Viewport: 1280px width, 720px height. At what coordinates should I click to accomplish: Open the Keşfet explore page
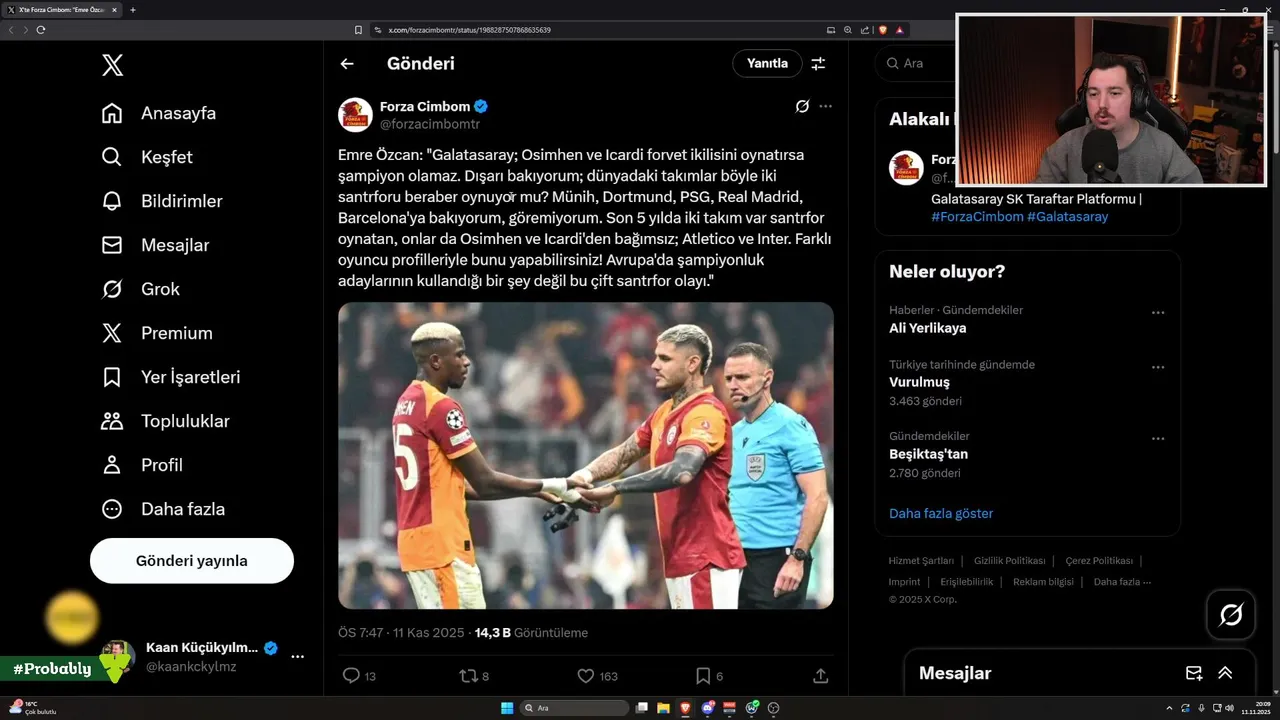(147, 157)
